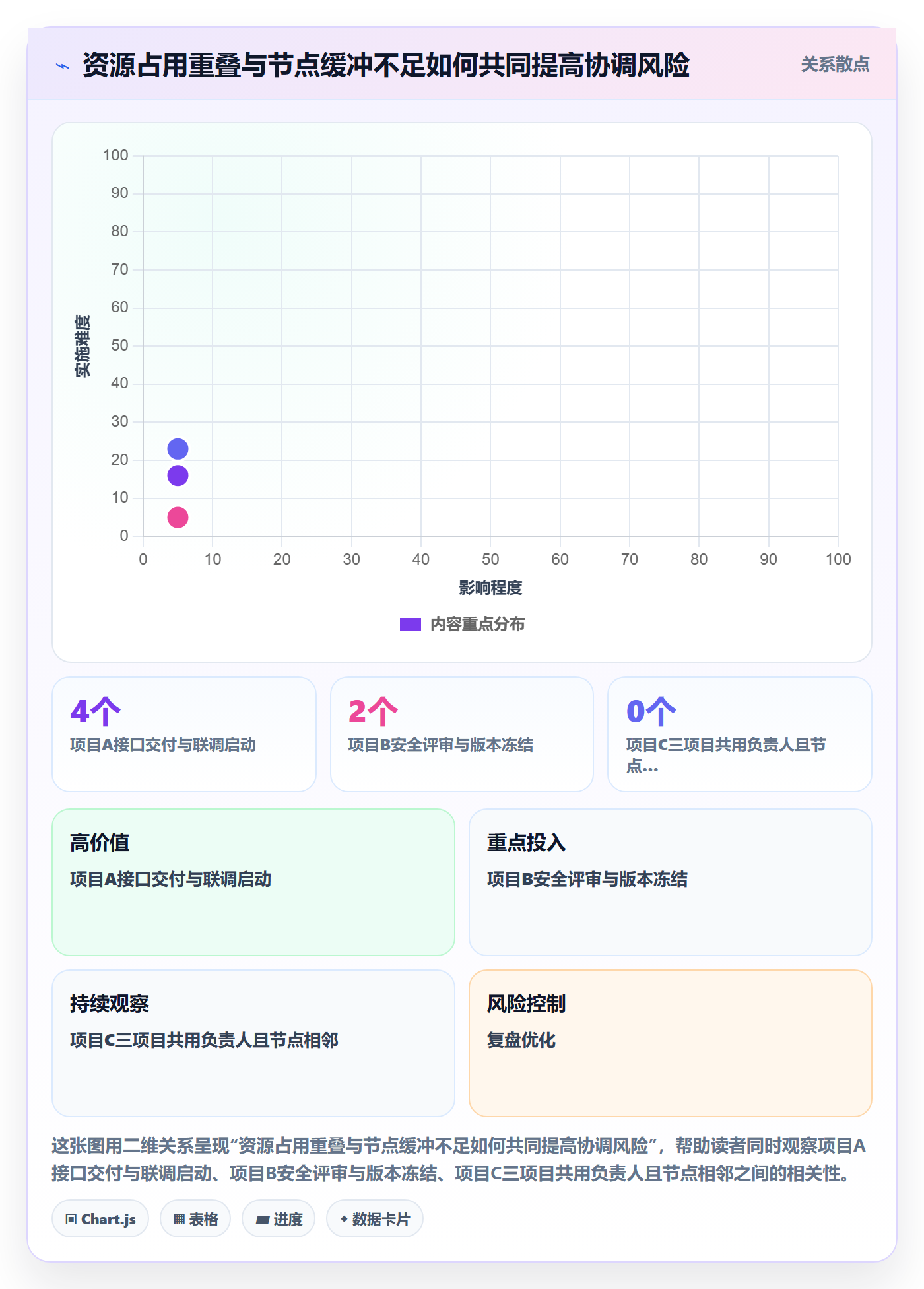This screenshot has height=1289, width=924.
Task: Click the 数据卡片 tag chip
Action: [x=375, y=1219]
